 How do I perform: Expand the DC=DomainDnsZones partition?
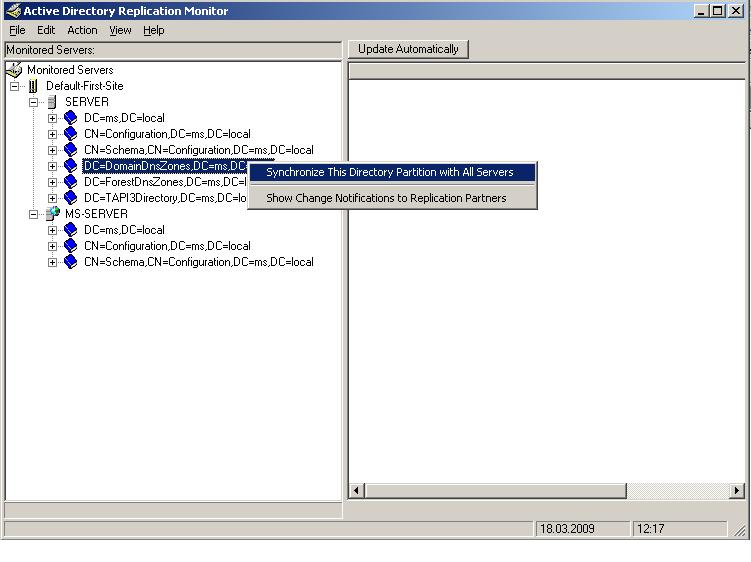click(x=52, y=166)
